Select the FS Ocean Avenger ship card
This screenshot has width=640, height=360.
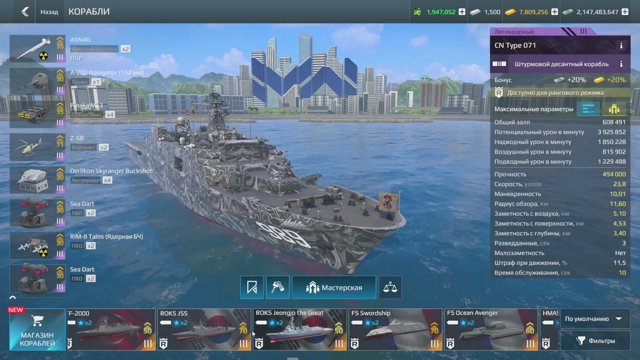491,329
